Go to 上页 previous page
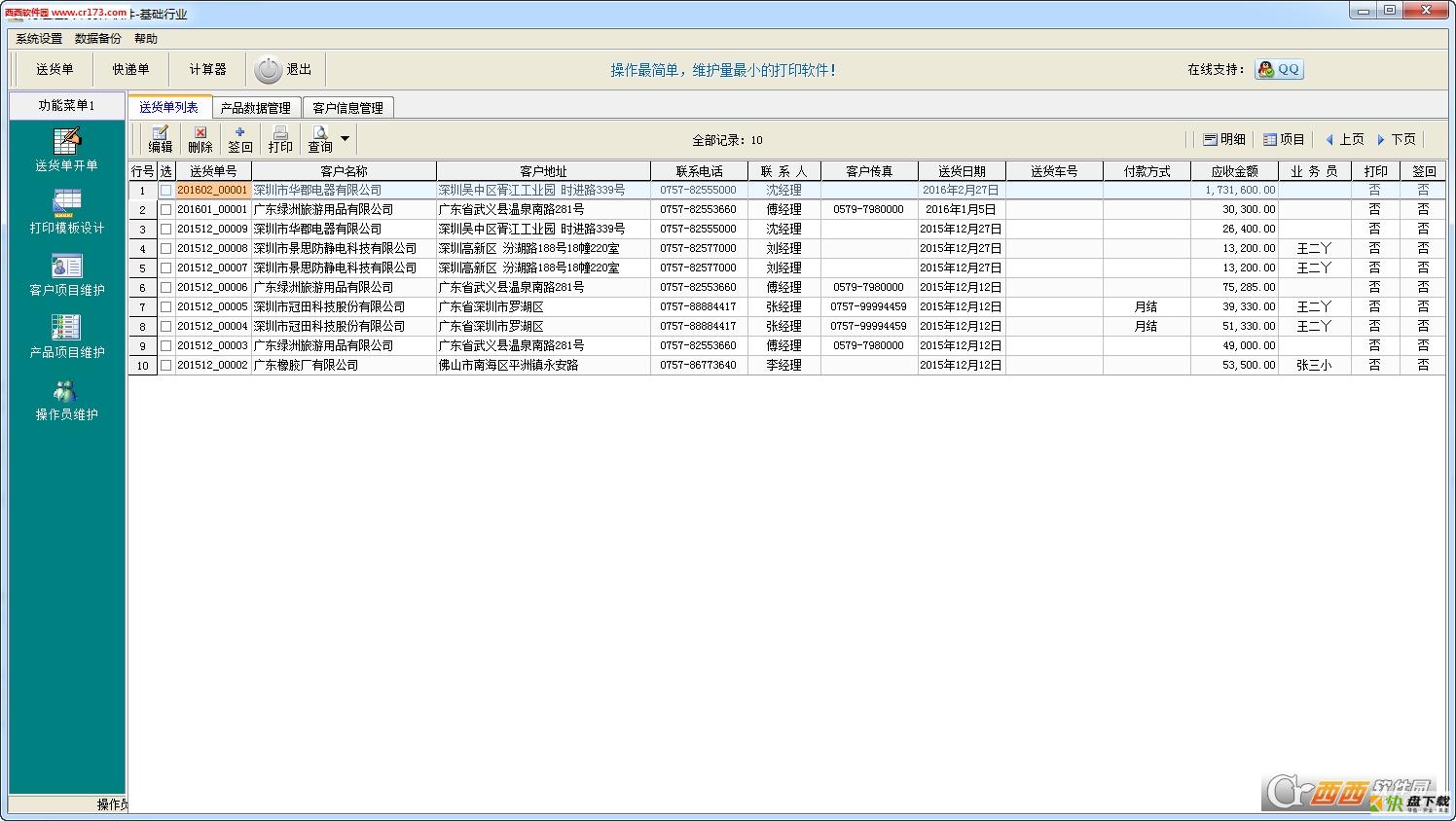Screen dimensions: 1456x821 (x=1344, y=140)
